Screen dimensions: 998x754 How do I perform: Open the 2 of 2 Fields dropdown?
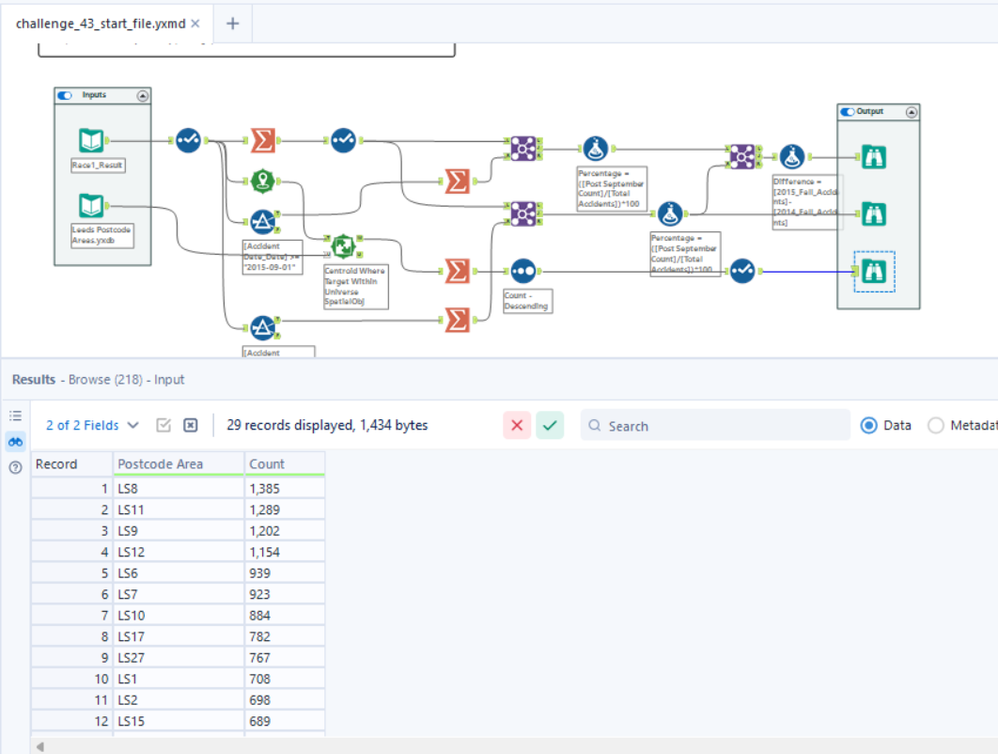(92, 425)
